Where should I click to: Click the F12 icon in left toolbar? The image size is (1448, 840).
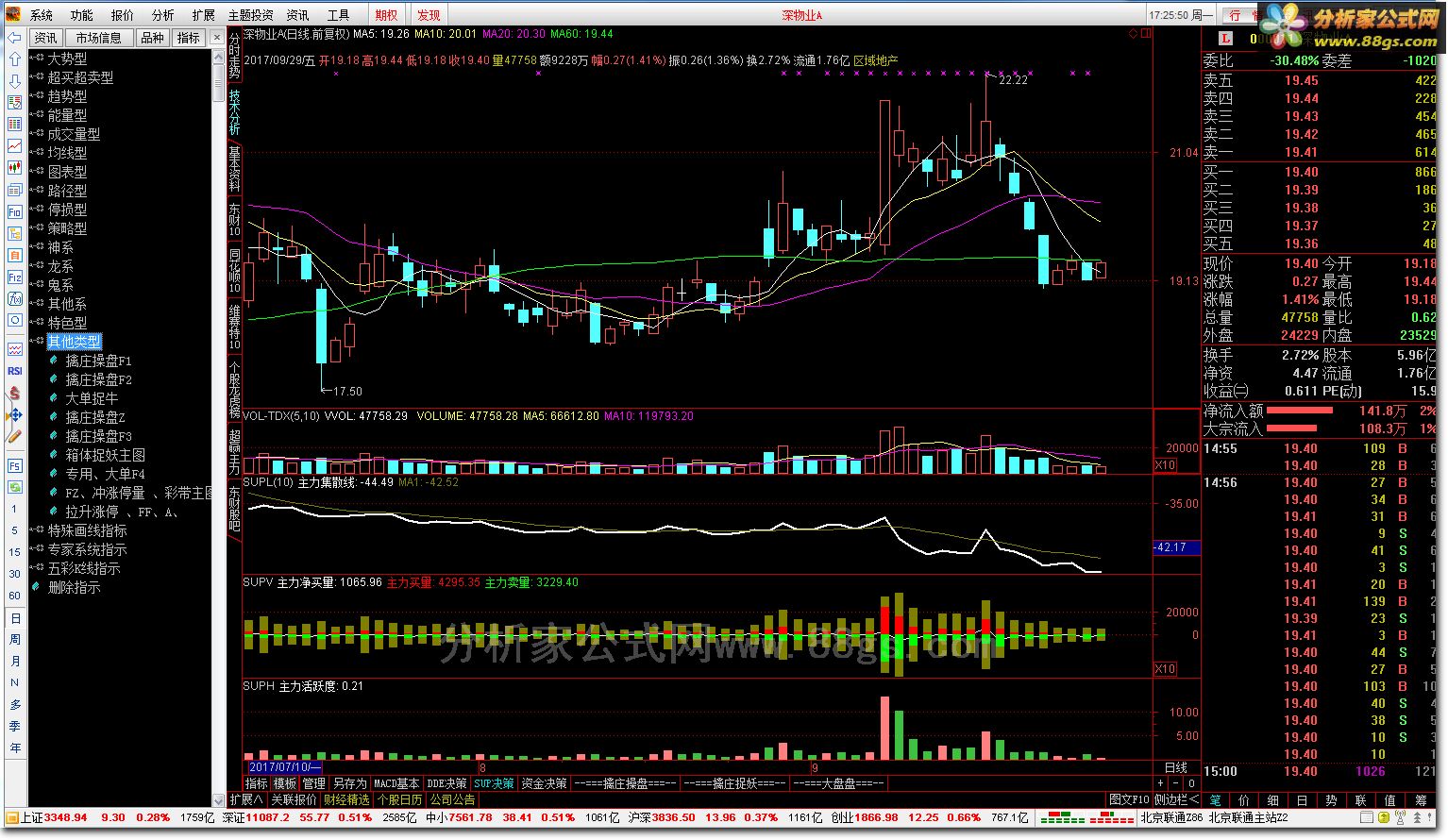click(14, 277)
